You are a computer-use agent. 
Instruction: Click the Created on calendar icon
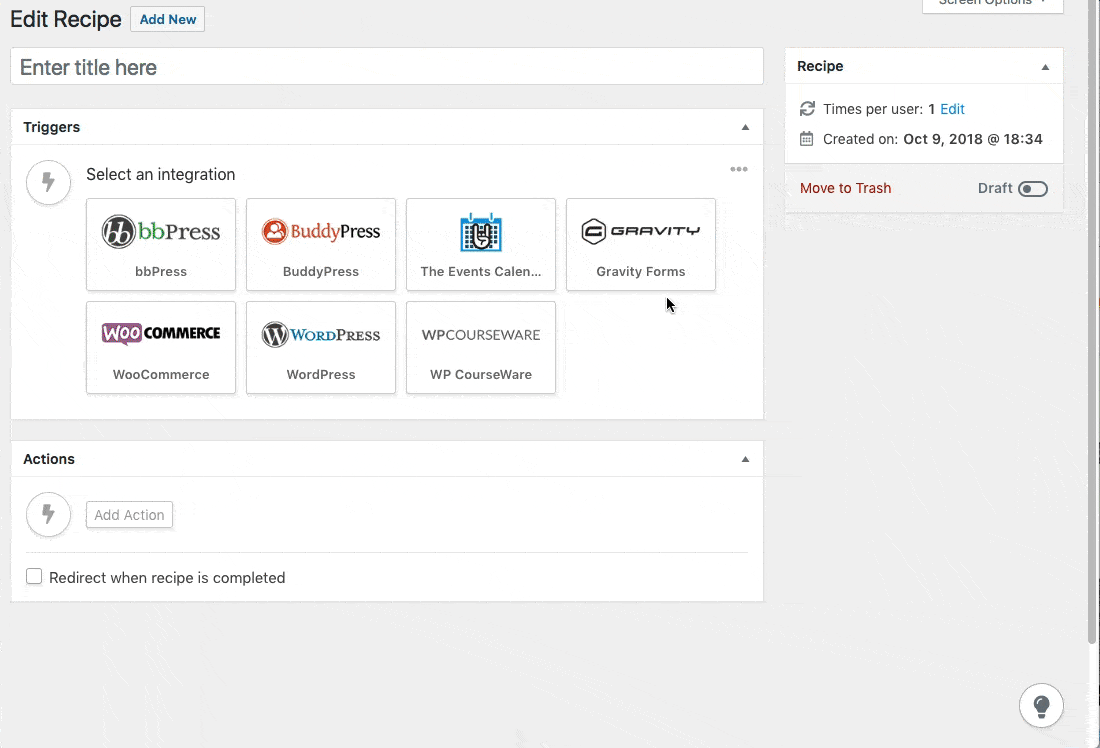(807, 139)
